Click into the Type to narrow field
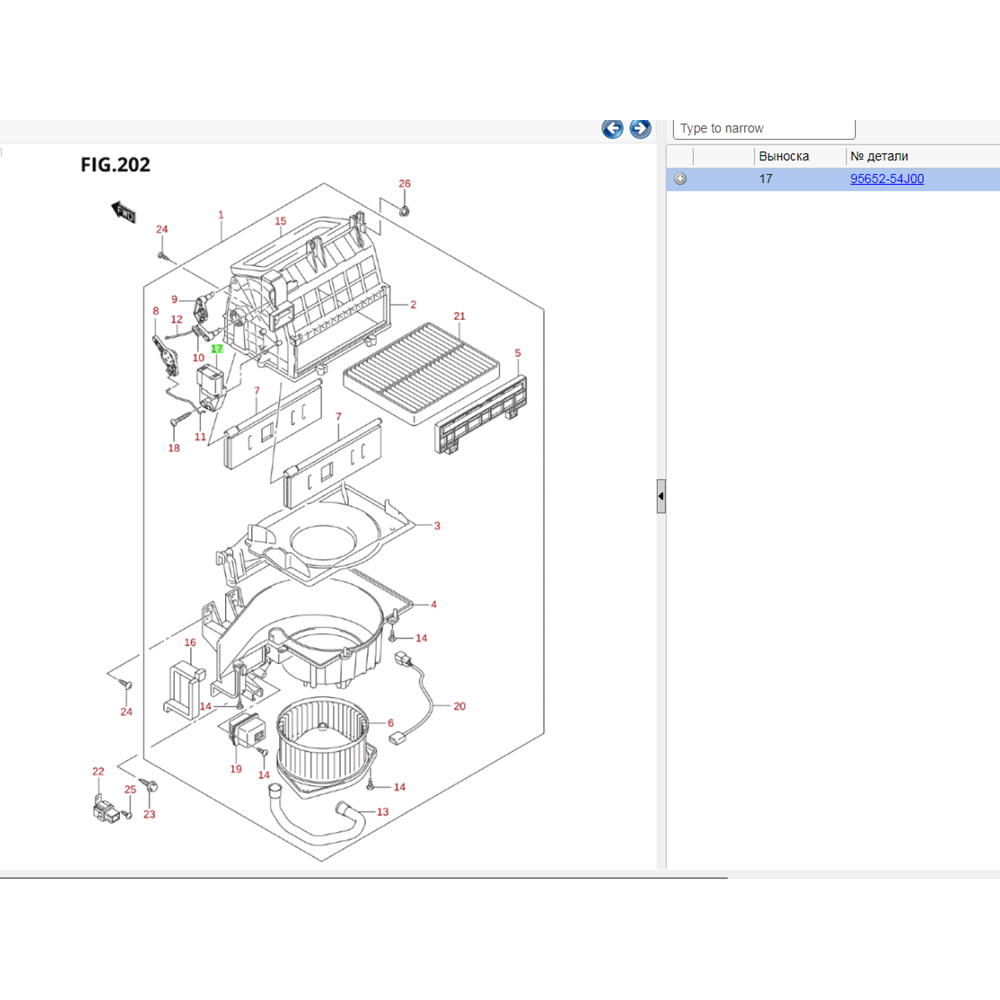The width and height of the screenshot is (1000, 1000). click(765, 129)
